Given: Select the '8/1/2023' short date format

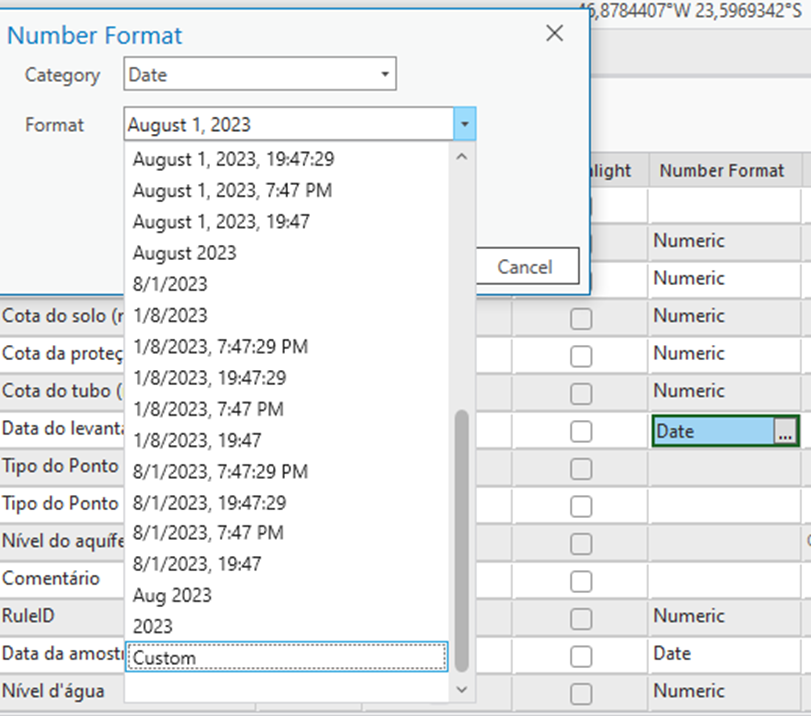Looking at the screenshot, I should (x=170, y=284).
